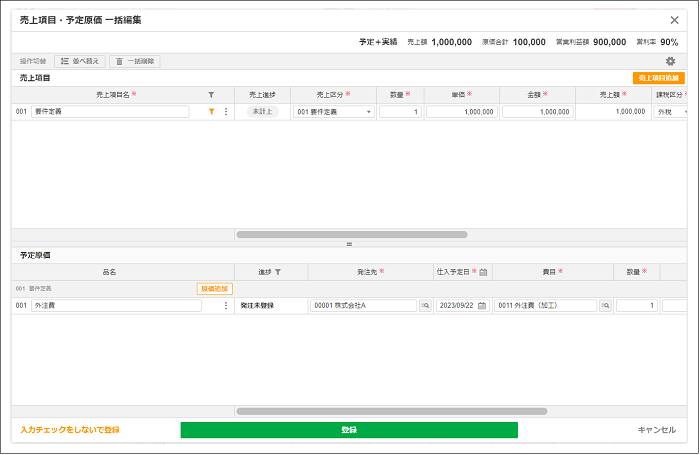Open three-dot menu in 外注費 row

coord(226,305)
